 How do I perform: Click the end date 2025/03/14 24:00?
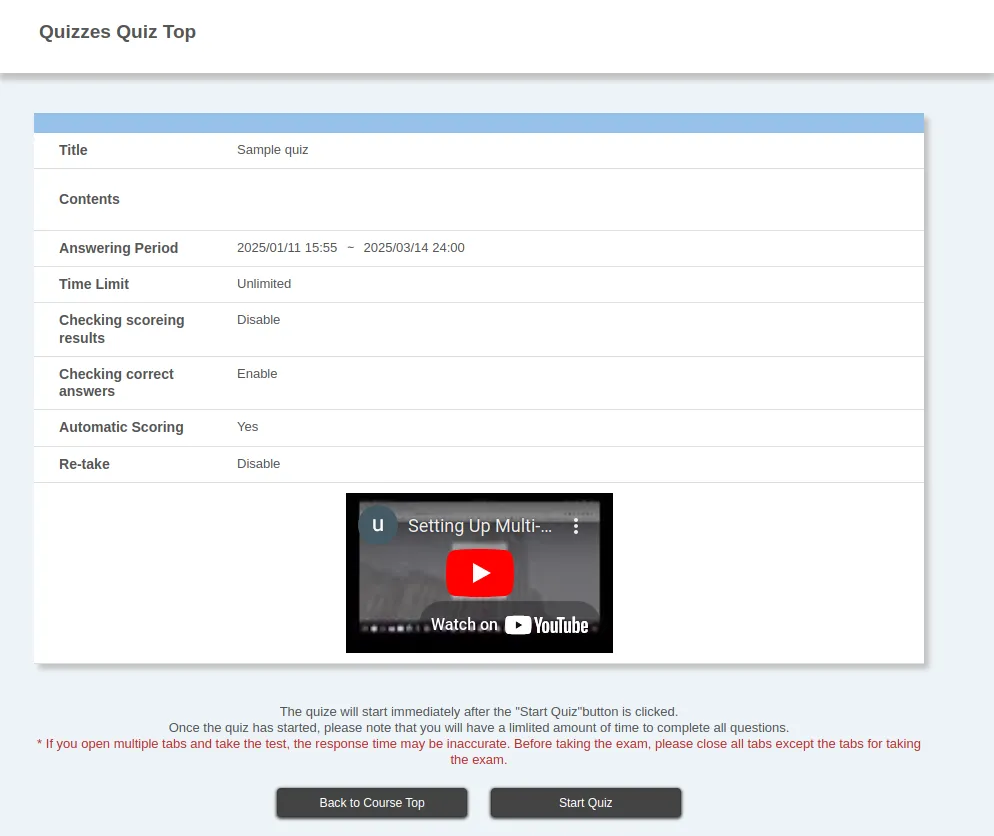[414, 248]
